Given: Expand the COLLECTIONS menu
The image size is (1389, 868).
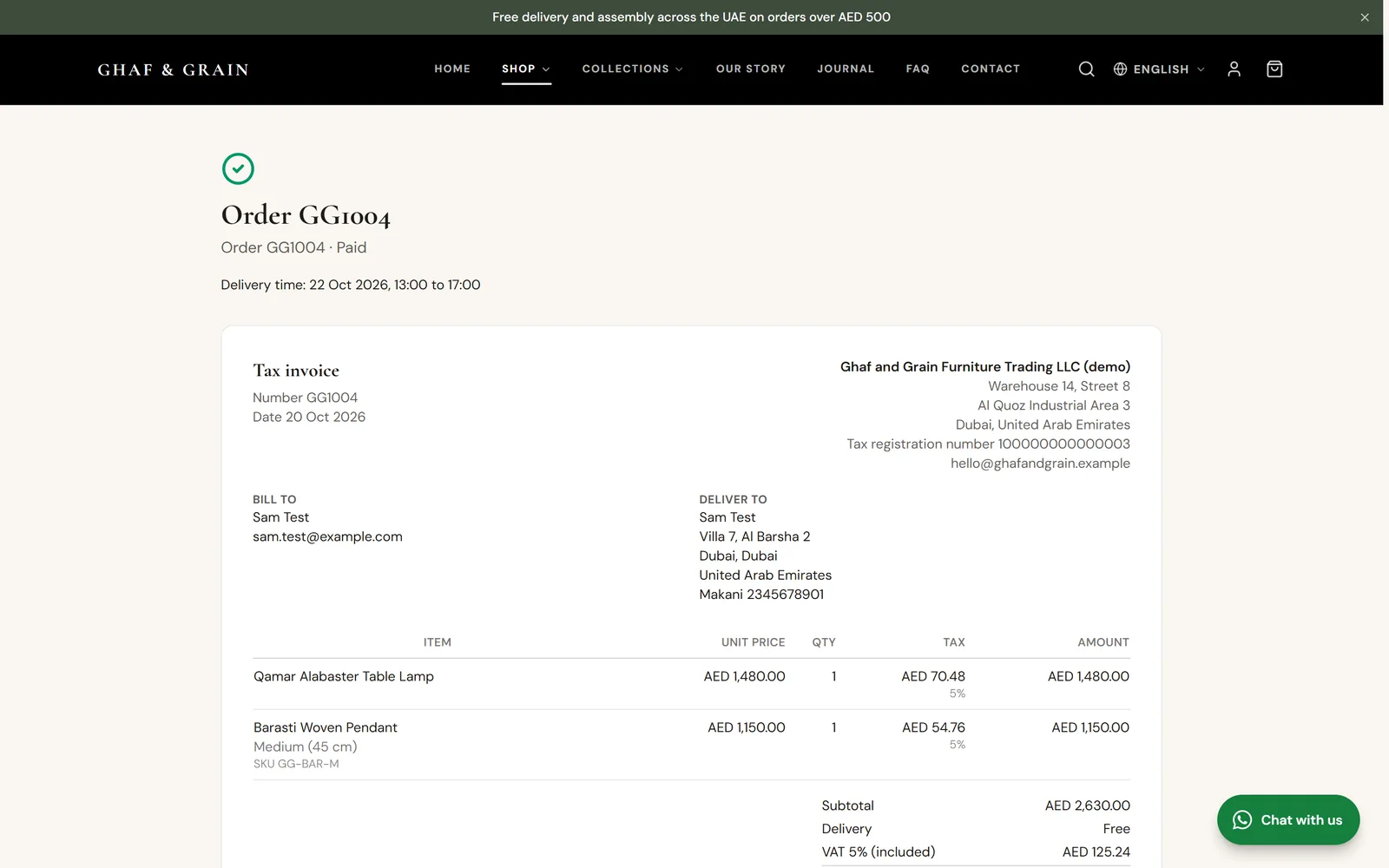Looking at the screenshot, I should (632, 69).
